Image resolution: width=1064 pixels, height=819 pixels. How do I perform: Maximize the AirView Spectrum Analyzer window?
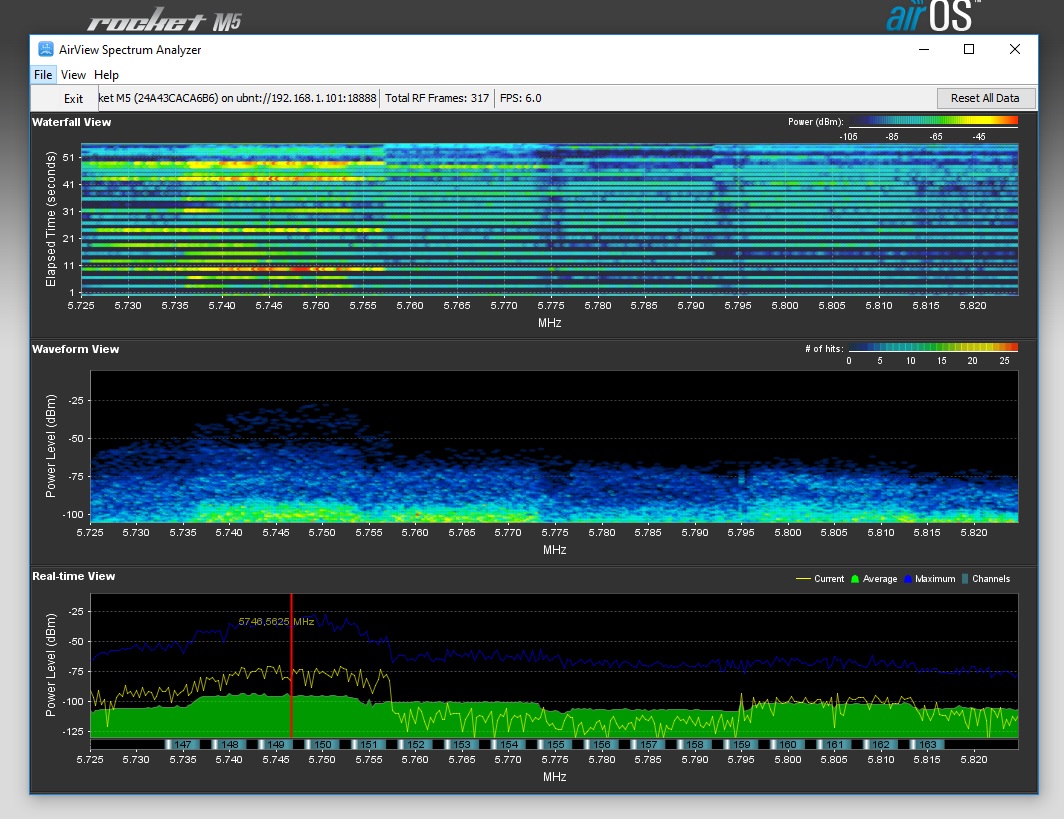coord(968,49)
